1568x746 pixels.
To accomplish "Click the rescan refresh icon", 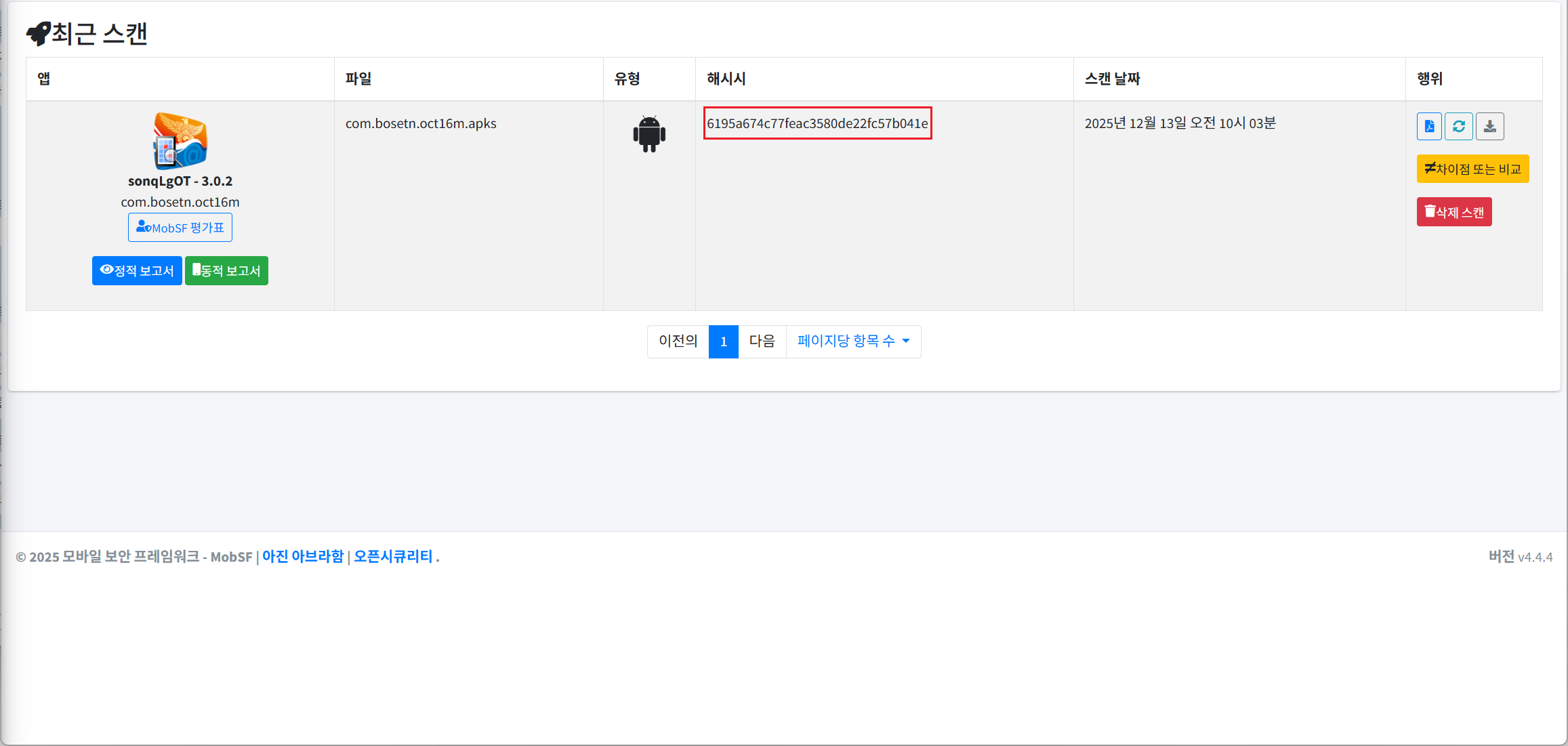I will pos(1459,127).
